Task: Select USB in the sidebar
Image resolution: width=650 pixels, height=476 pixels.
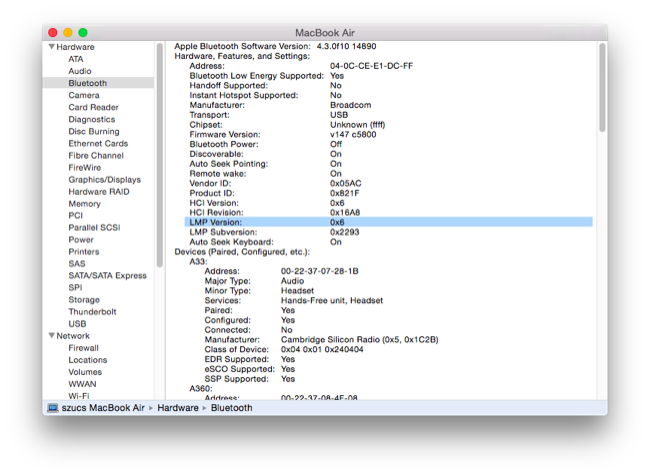Action: point(77,323)
